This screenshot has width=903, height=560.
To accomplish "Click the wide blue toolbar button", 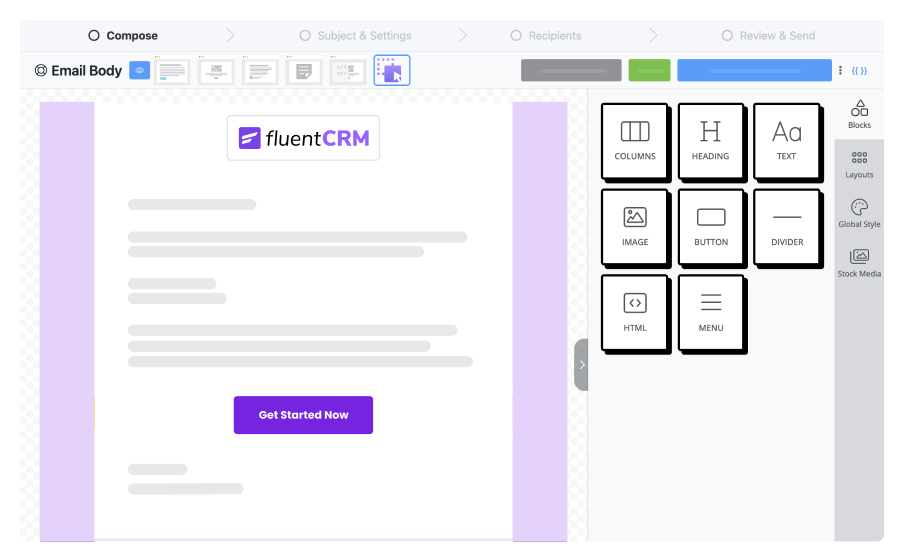I will [x=754, y=70].
